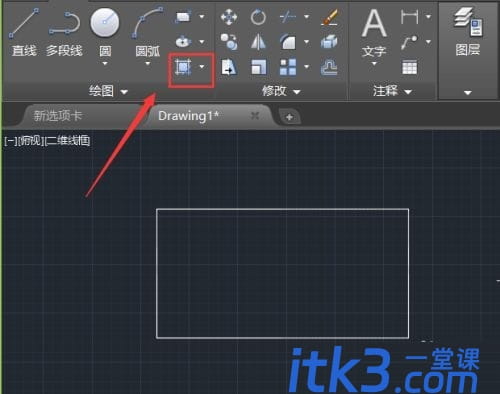Expand the Draw (绘图) panel
This screenshot has height=394, width=500.
(x=108, y=91)
